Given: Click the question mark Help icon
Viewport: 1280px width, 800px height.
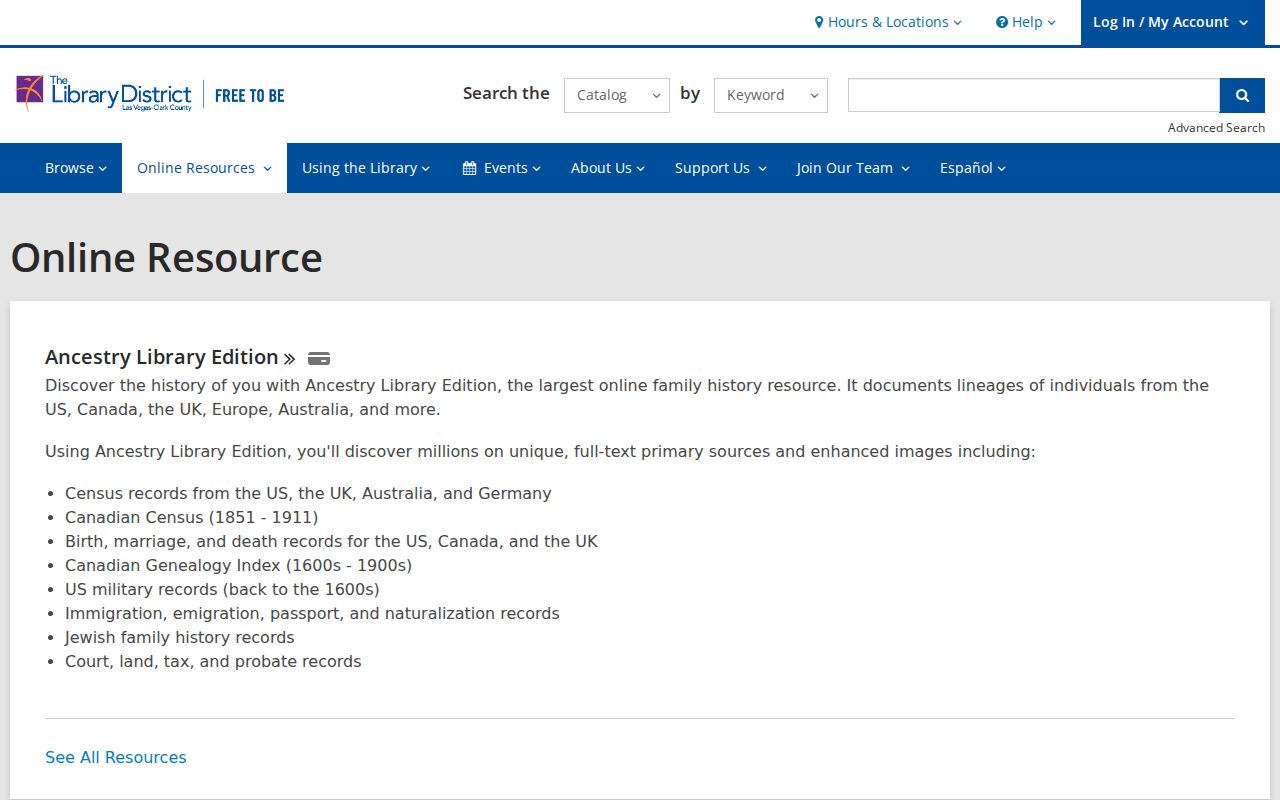Looking at the screenshot, I should click(x=1002, y=22).
